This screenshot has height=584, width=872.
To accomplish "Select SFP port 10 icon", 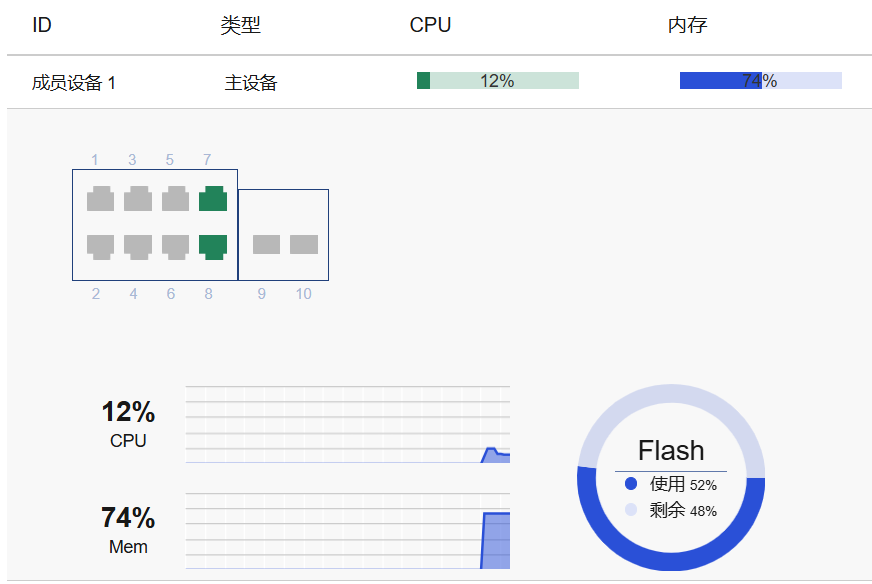I will 304,244.
